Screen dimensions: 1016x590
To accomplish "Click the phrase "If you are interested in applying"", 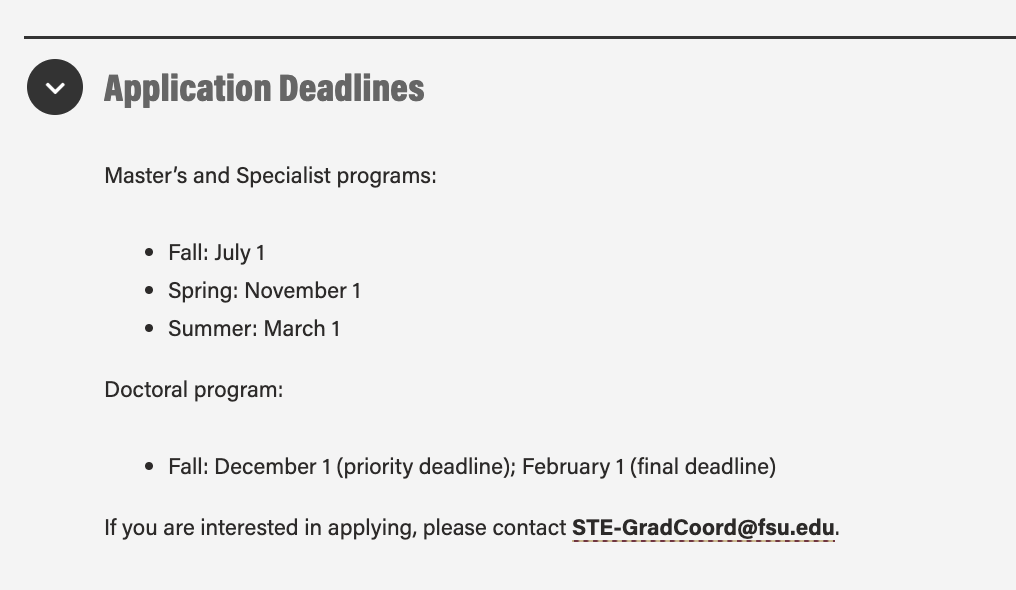I will point(260,528).
